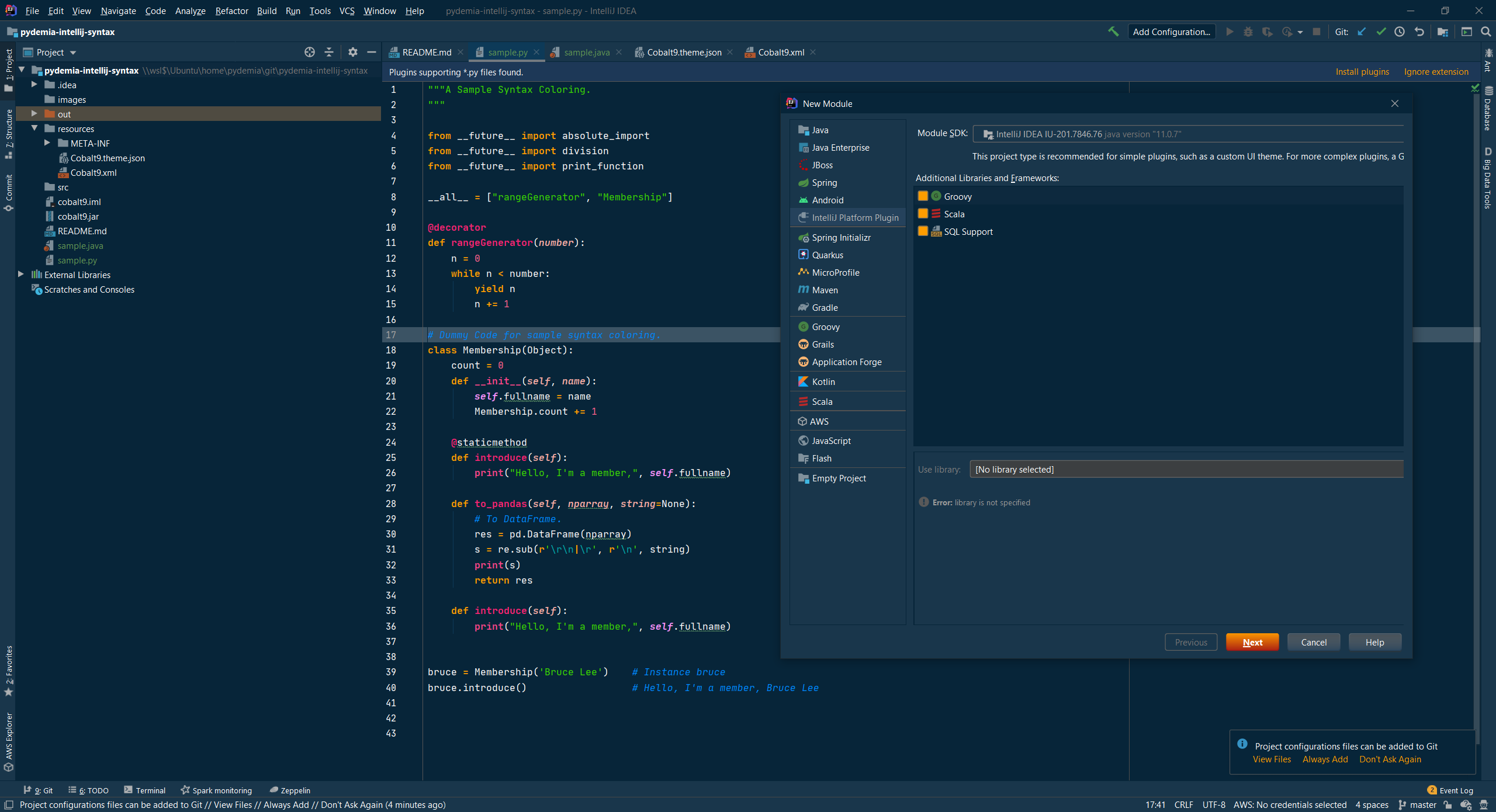Screen dimensions: 1496x812
Task: Open the VCS menu
Action: coord(347,11)
